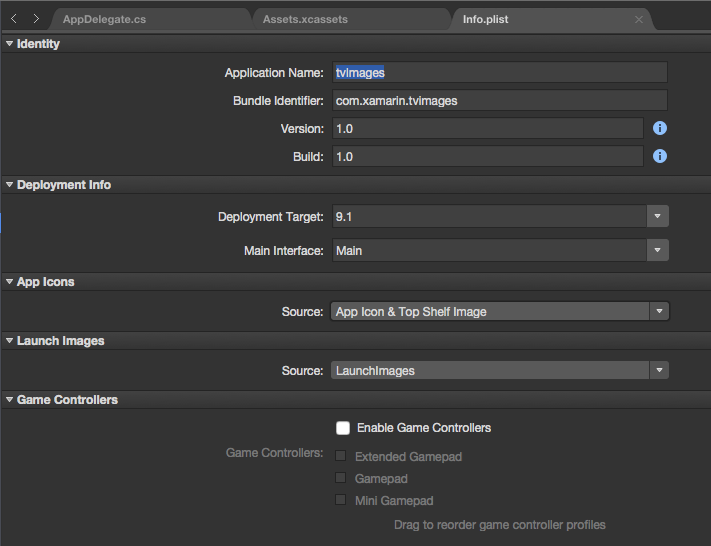Click the Build info icon

pyautogui.click(x=660, y=157)
